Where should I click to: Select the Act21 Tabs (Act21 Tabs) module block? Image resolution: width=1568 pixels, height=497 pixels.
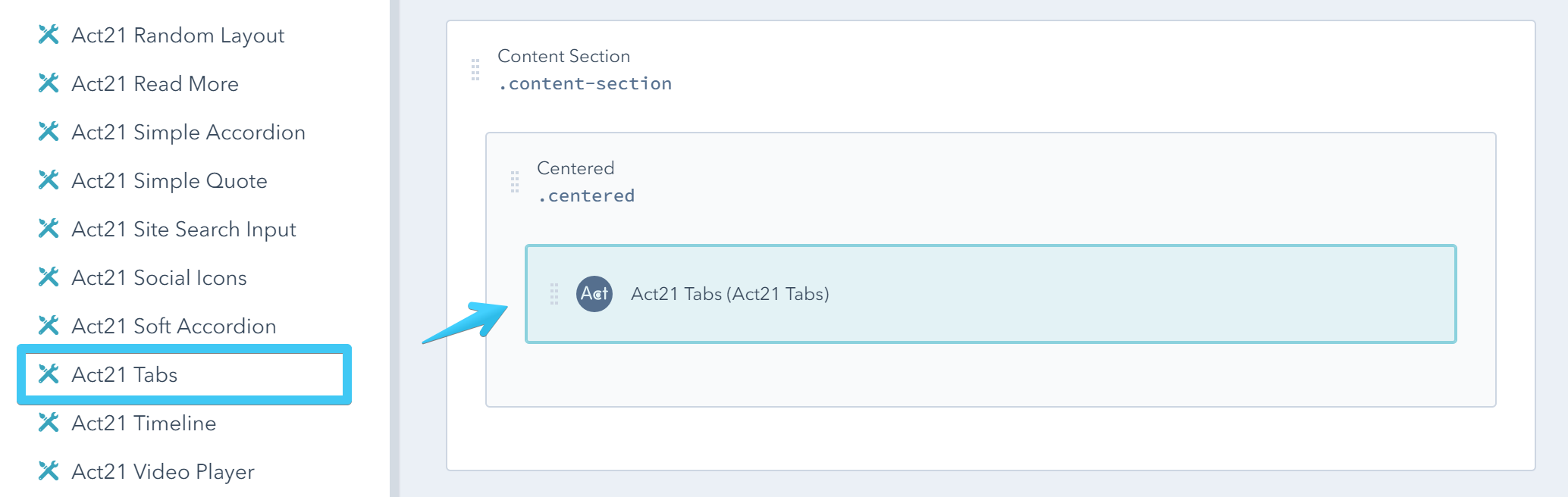(986, 294)
